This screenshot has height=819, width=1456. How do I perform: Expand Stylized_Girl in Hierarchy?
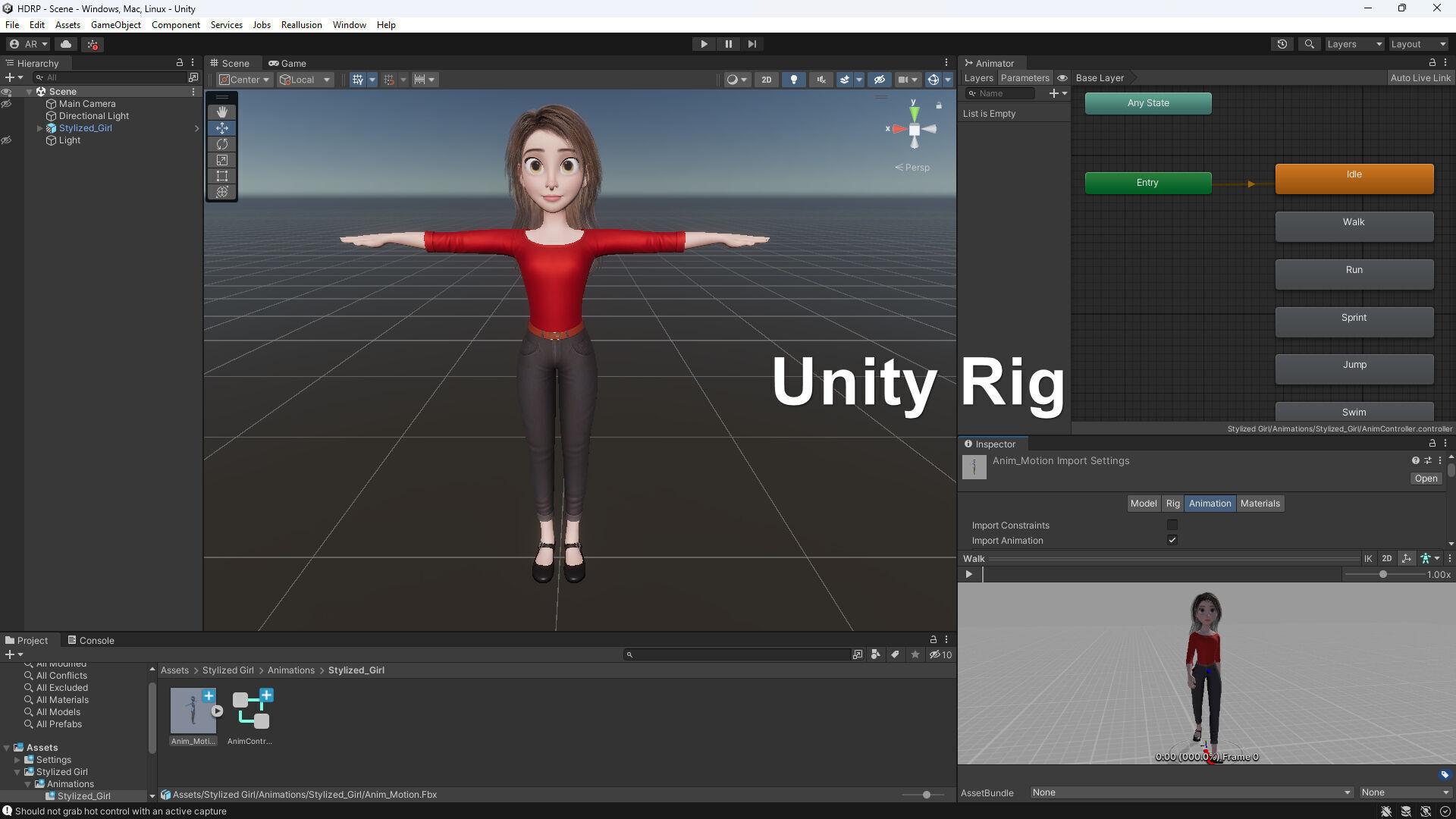point(39,128)
